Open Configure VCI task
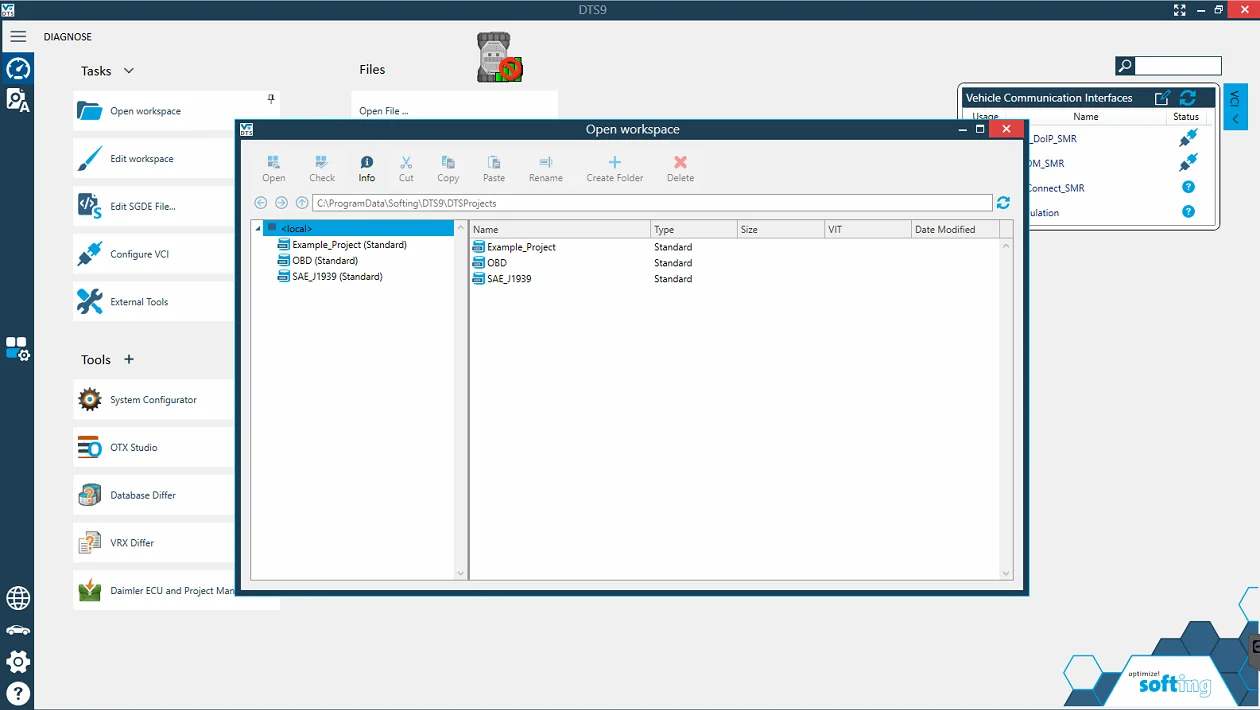 tap(155, 254)
